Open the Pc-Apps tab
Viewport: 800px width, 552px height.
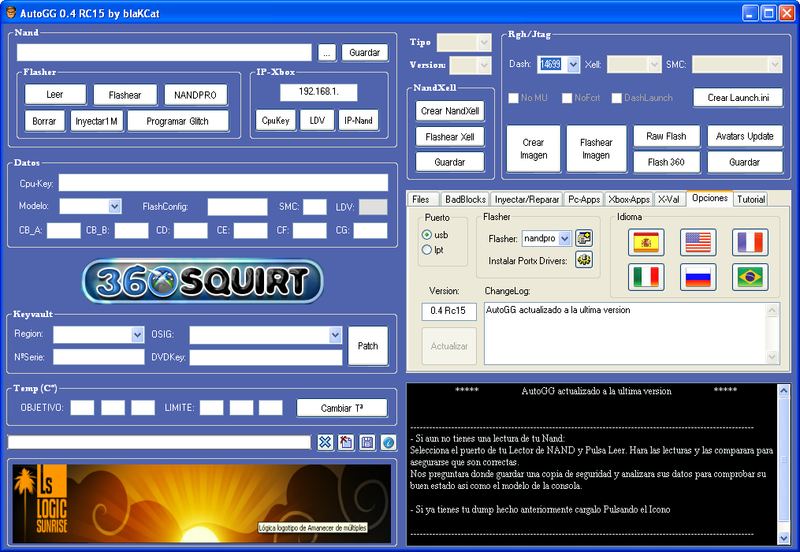tap(584, 199)
